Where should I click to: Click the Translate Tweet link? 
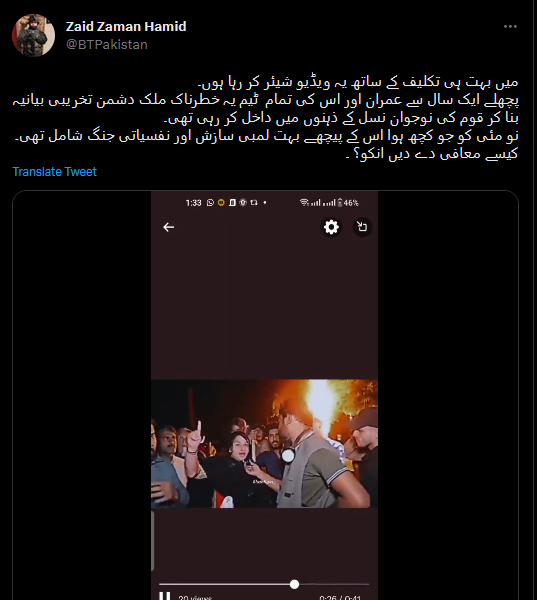tap(54, 172)
